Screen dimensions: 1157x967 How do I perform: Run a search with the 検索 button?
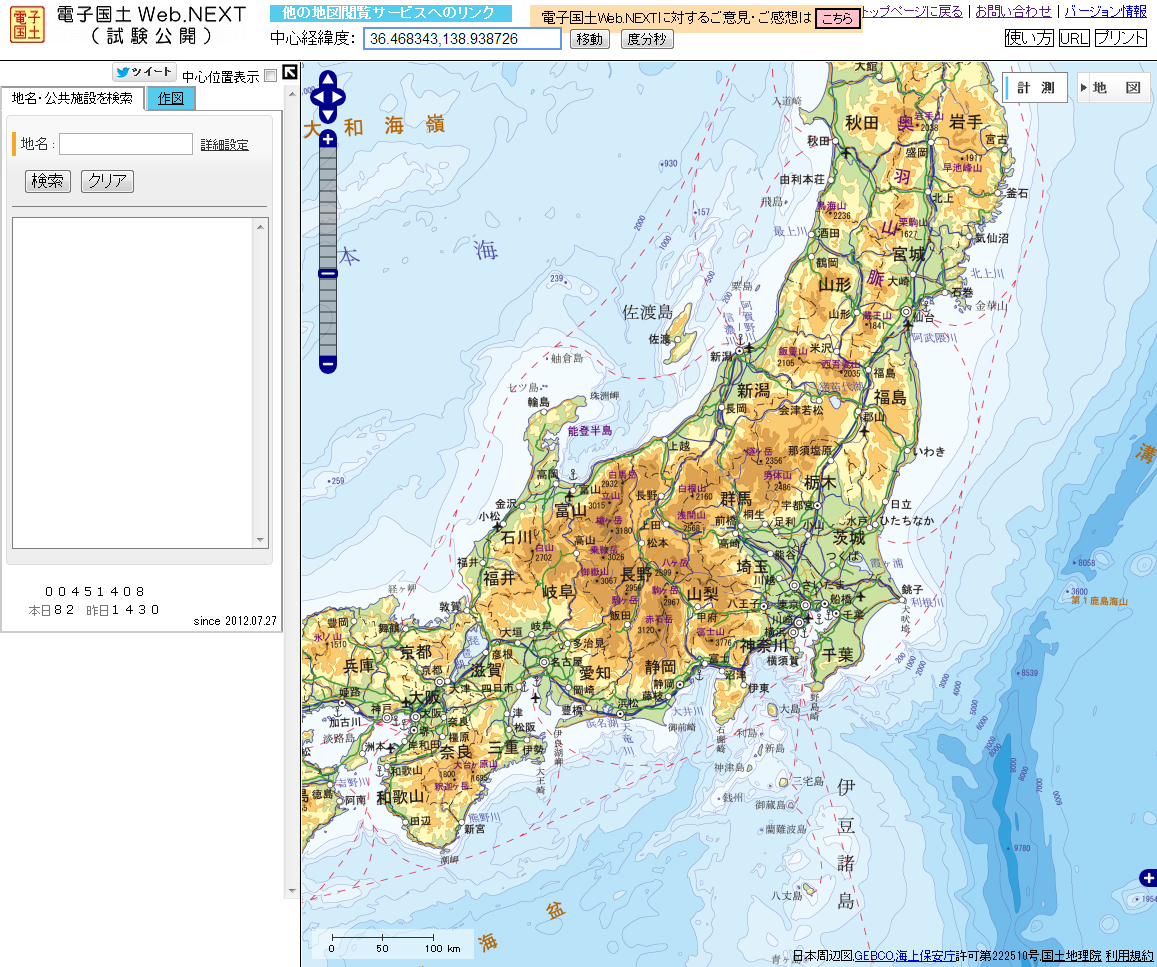pyautogui.click(x=47, y=182)
